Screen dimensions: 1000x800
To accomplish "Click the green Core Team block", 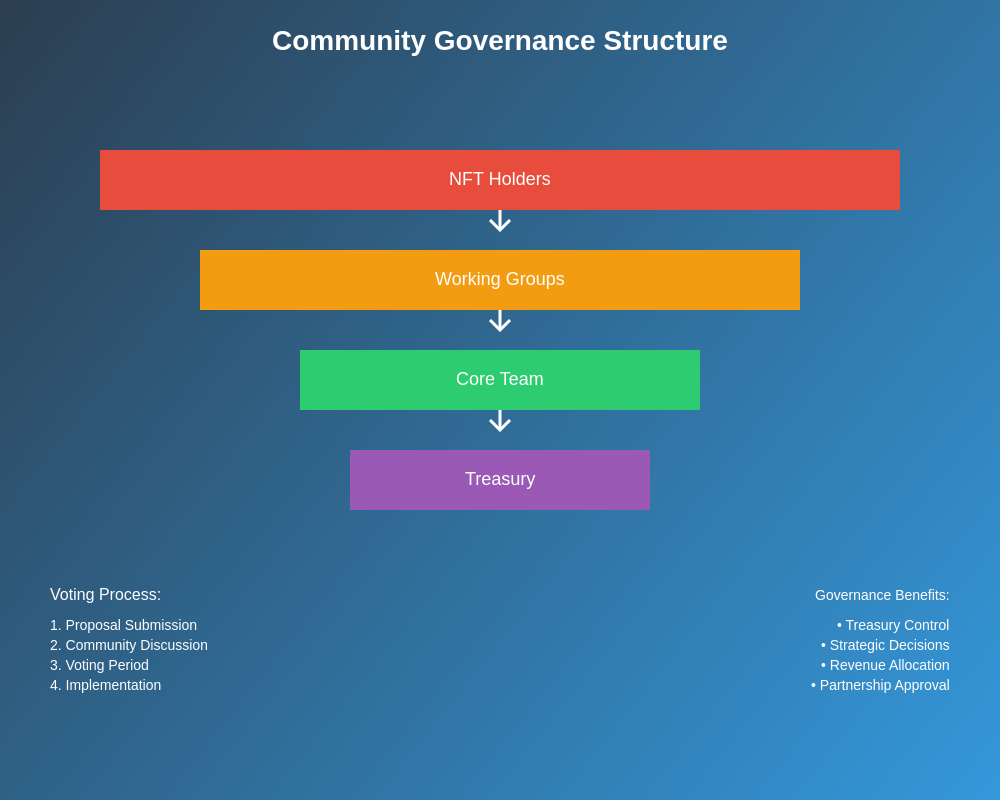I will (x=500, y=380).
